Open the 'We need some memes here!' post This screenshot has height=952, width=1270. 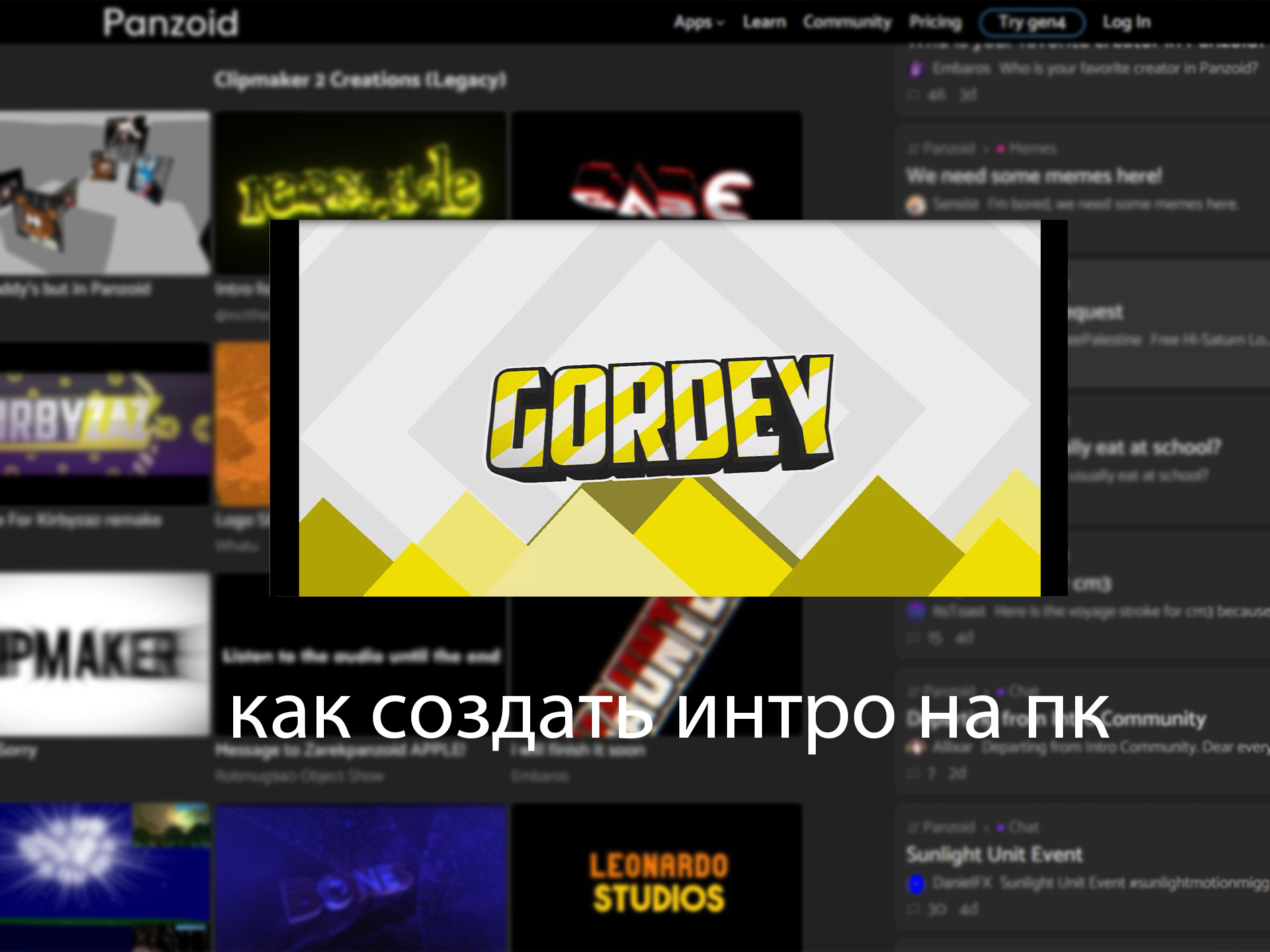coord(1034,176)
